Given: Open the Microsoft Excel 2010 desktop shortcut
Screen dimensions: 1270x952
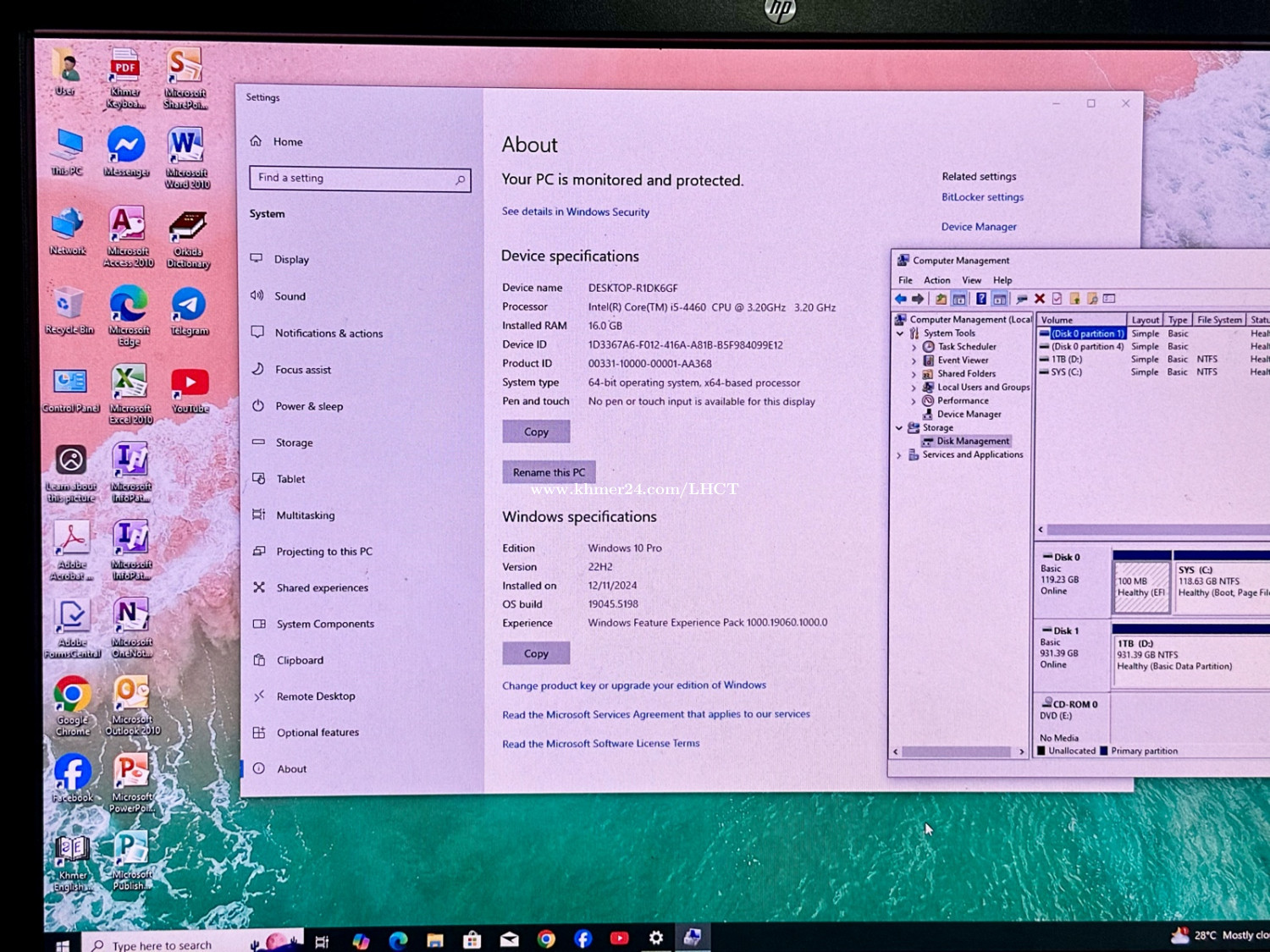Looking at the screenshot, I should [130, 393].
